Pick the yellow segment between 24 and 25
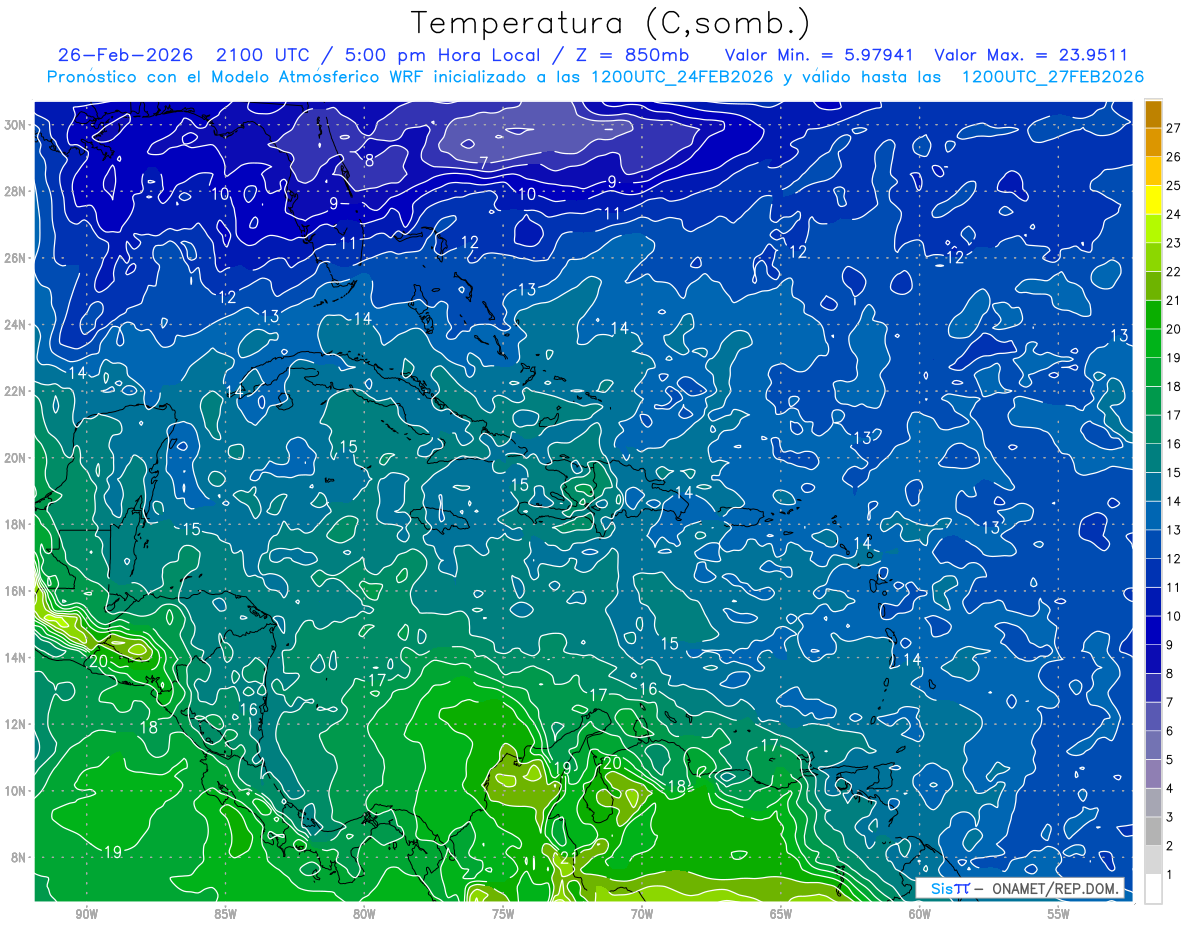The width and height of the screenshot is (1200, 927). [x=1153, y=199]
